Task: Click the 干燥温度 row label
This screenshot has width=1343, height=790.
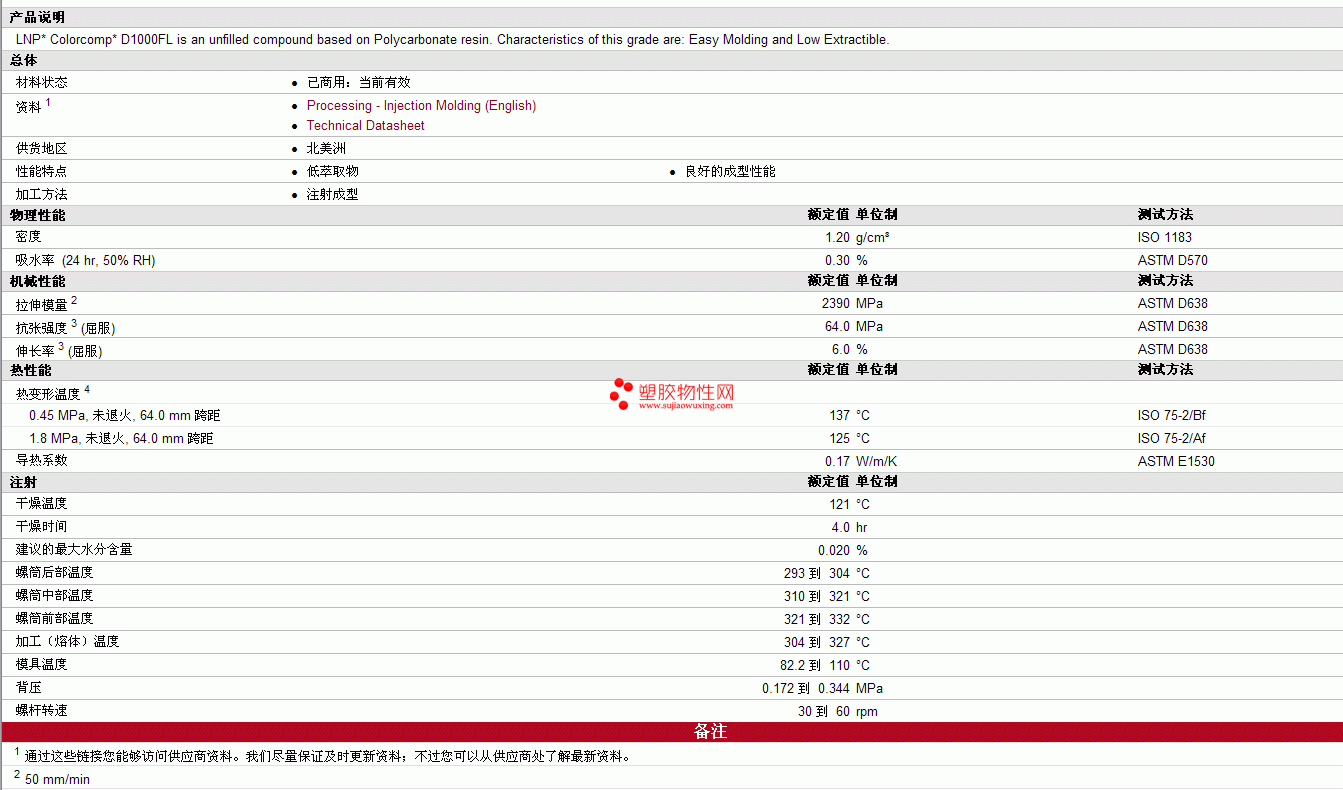Action: [42, 504]
